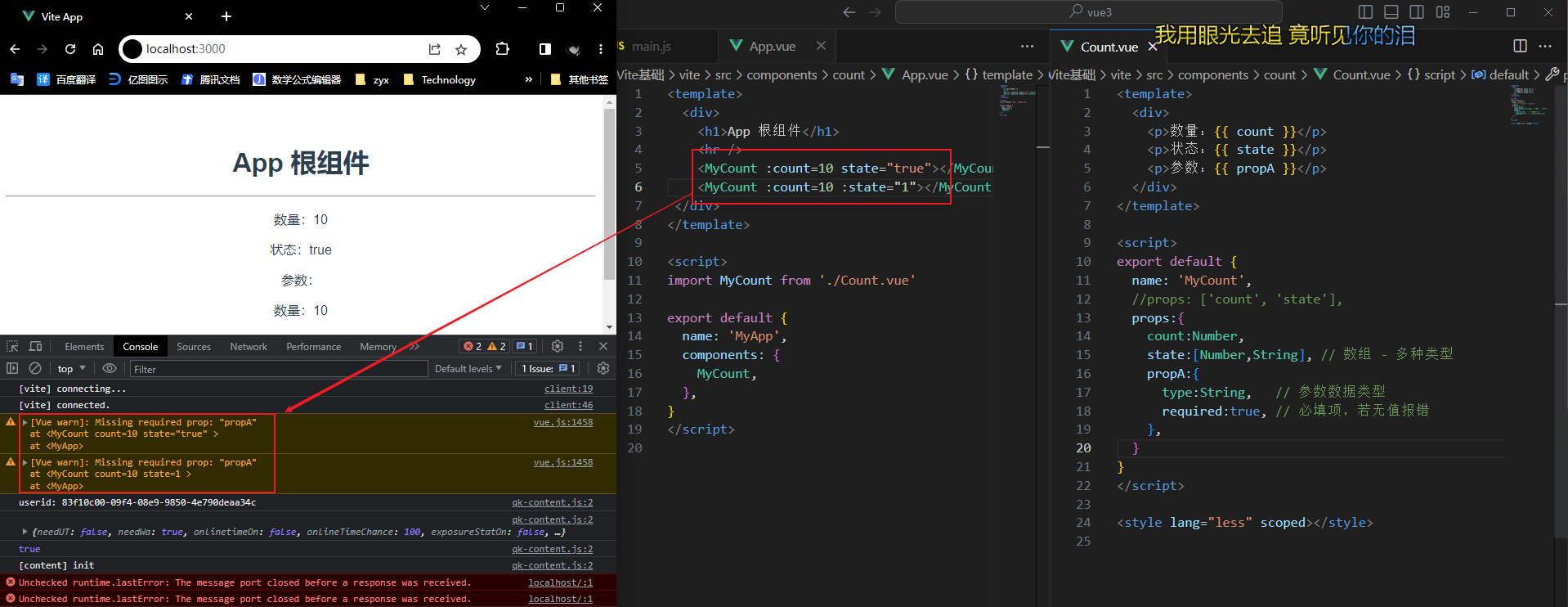Open the 百度翻译 bookmark
Viewport: 1568px width, 607px height.
[x=66, y=79]
